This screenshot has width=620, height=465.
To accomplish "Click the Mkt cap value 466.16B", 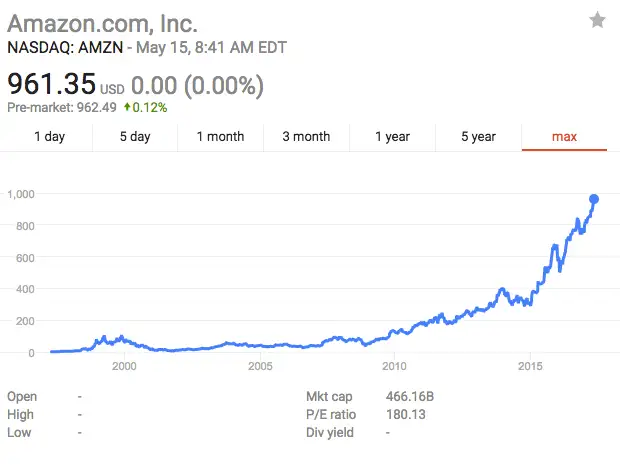I will [x=410, y=396].
